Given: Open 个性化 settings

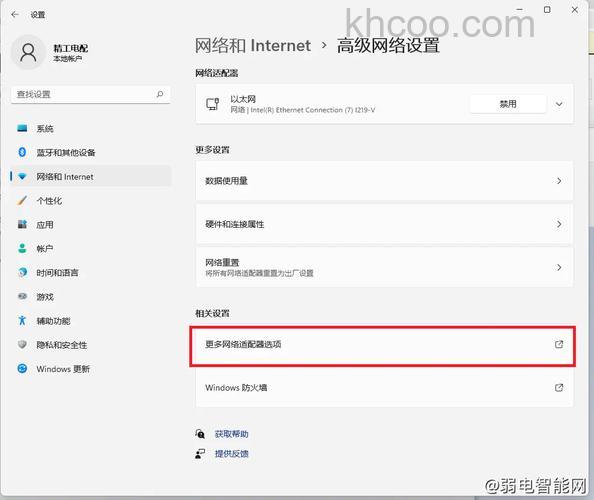Looking at the screenshot, I should pos(91,200).
